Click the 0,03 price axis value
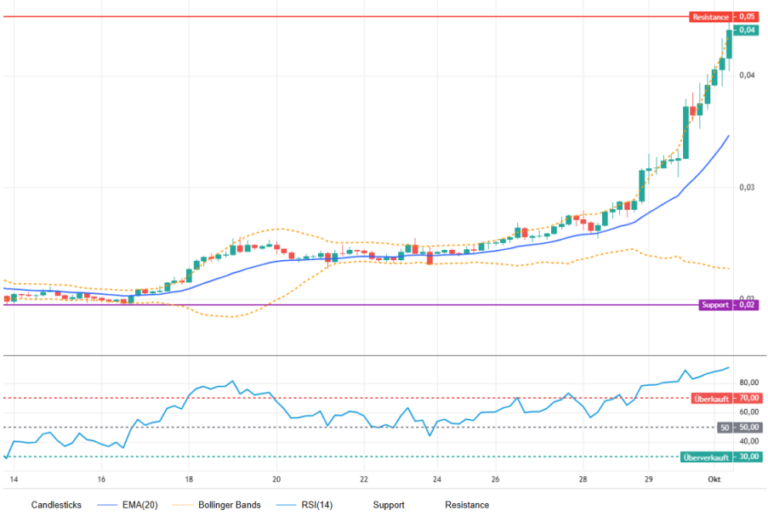 click(746, 188)
